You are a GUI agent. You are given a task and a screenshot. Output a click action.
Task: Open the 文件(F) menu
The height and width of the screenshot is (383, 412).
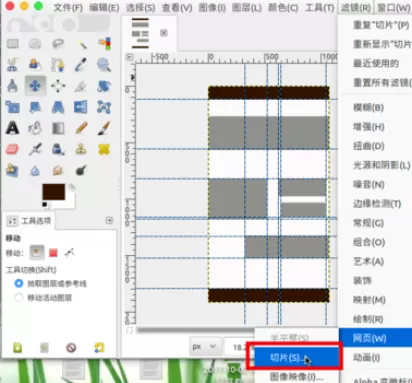[x=68, y=7]
